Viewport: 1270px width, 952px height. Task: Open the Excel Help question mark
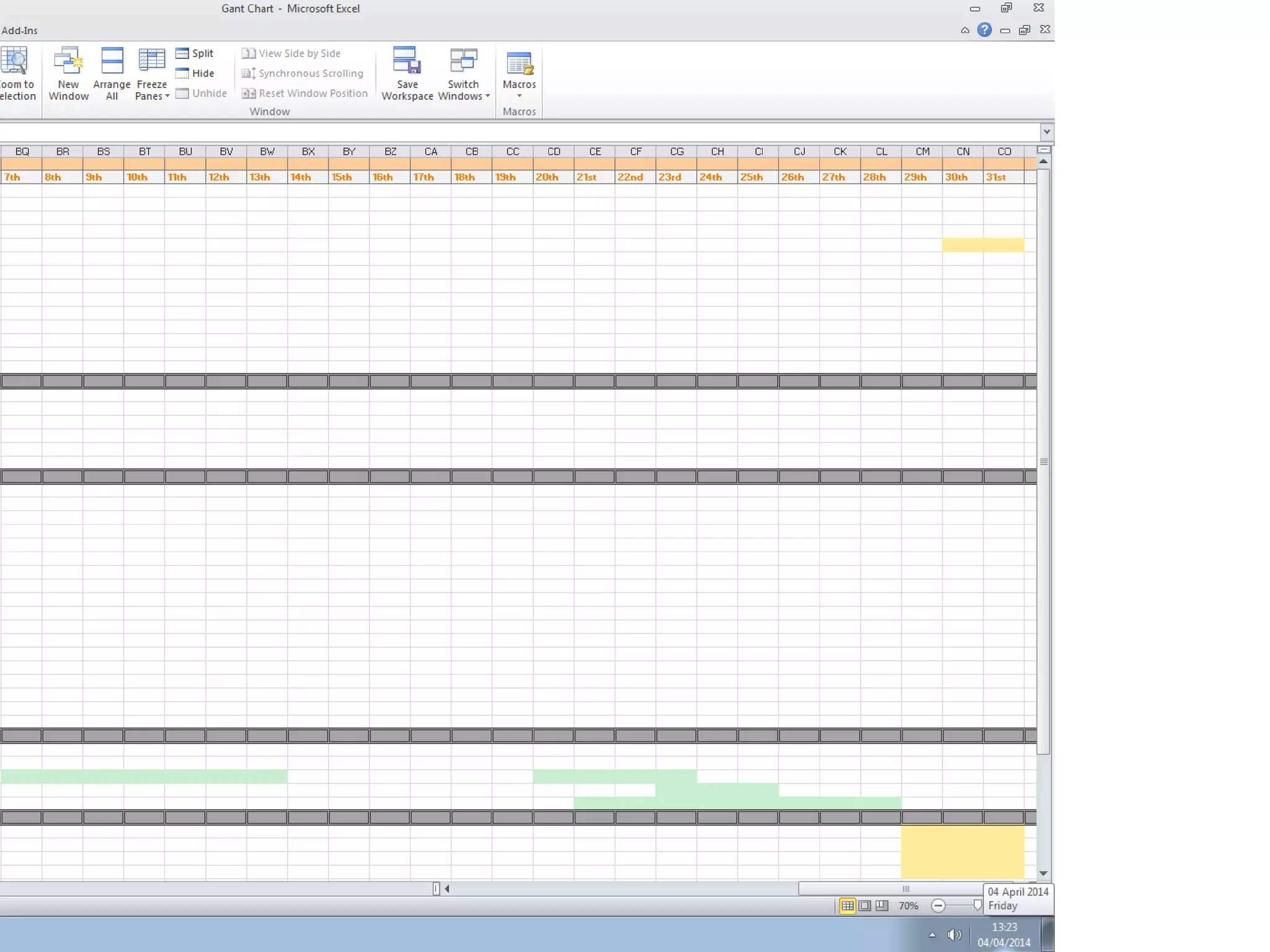(984, 30)
